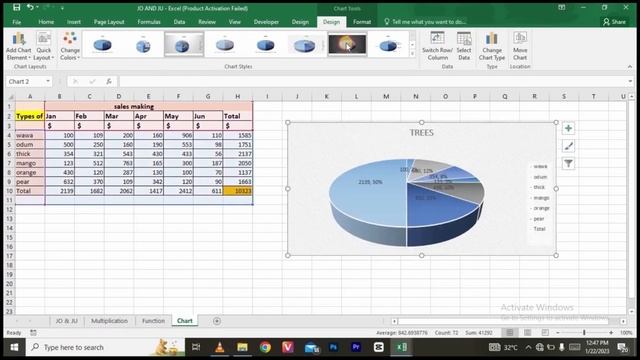Show hidden system tray icons chevron
This screenshot has height=360, width=640.
coord(528,347)
